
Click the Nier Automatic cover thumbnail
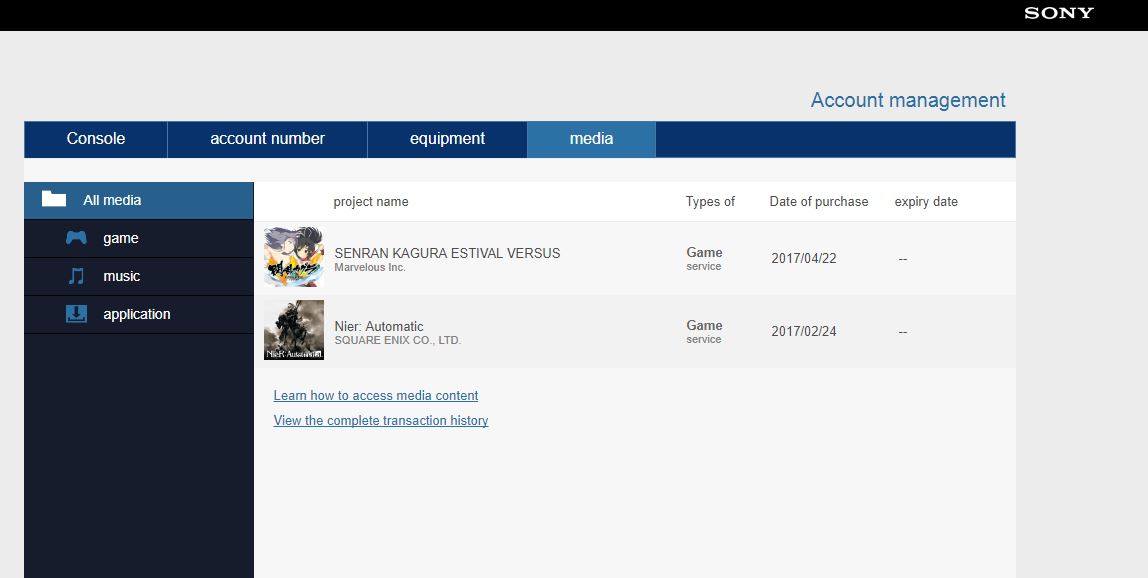[294, 330]
